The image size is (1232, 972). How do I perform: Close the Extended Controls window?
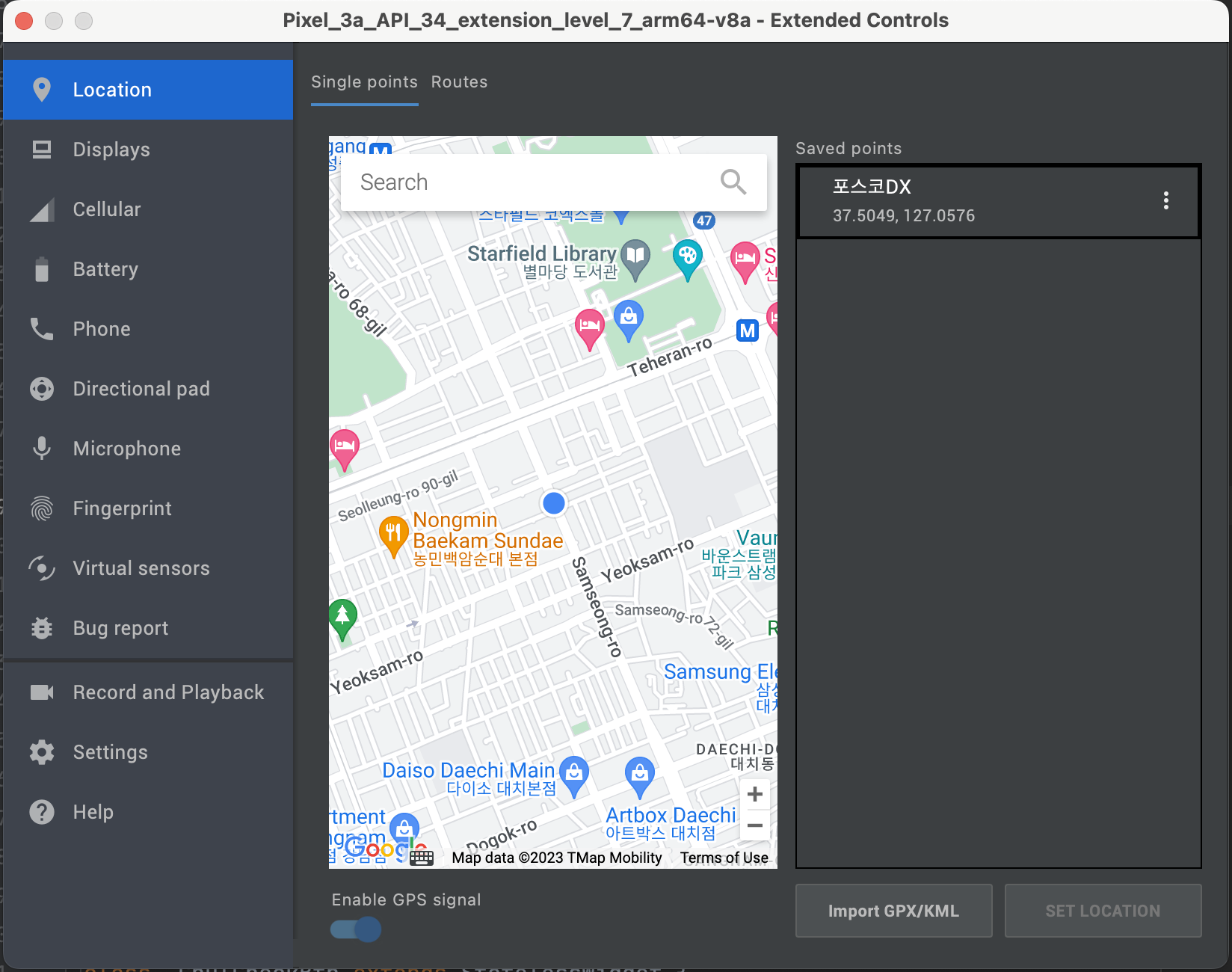point(24,21)
